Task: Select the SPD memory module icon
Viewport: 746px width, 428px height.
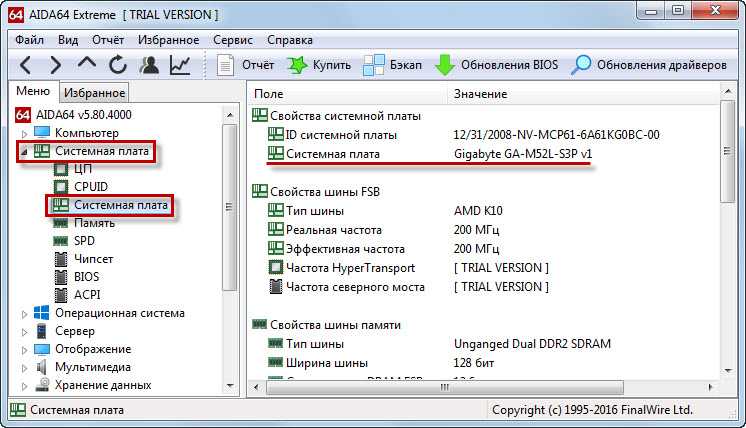Action: [60, 241]
